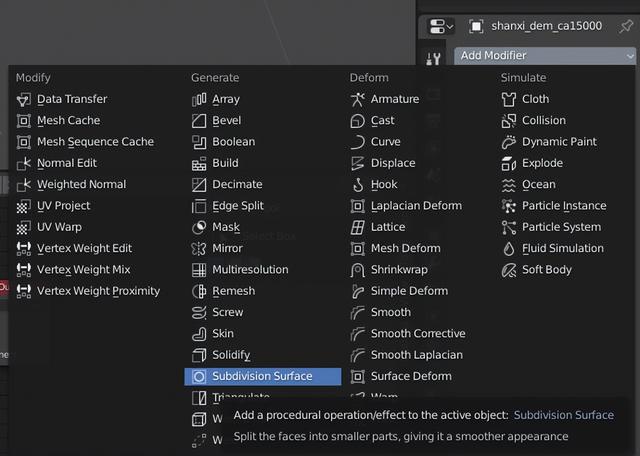Open the properties editor type dropdown
Viewport: 640px width, 456px height.
coord(440,26)
